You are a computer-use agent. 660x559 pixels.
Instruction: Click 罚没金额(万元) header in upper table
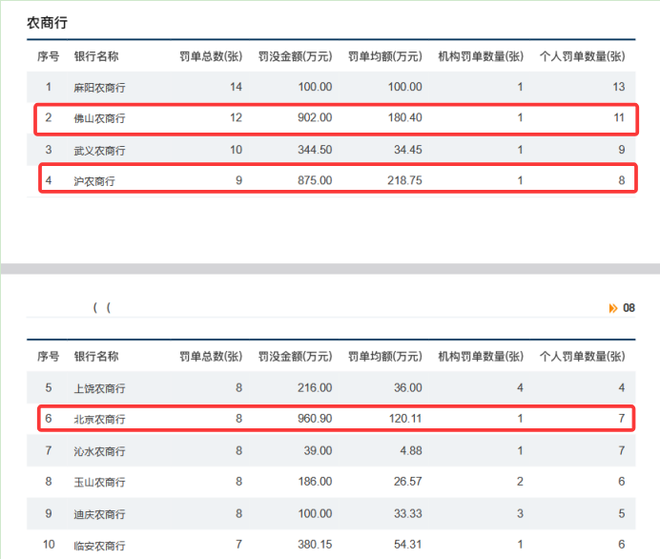tap(295, 56)
